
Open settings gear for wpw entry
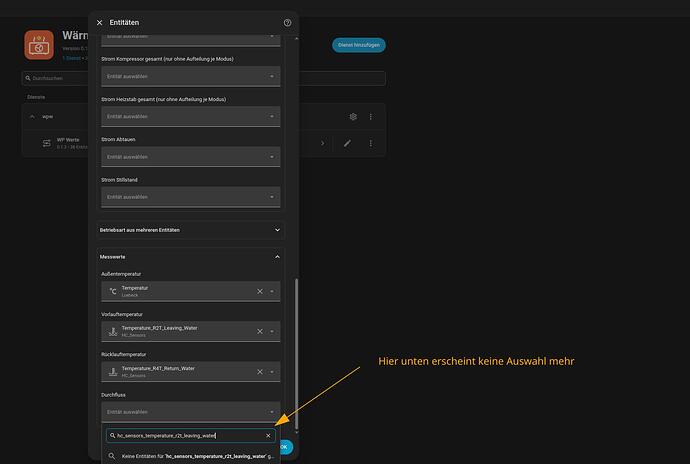(x=353, y=117)
